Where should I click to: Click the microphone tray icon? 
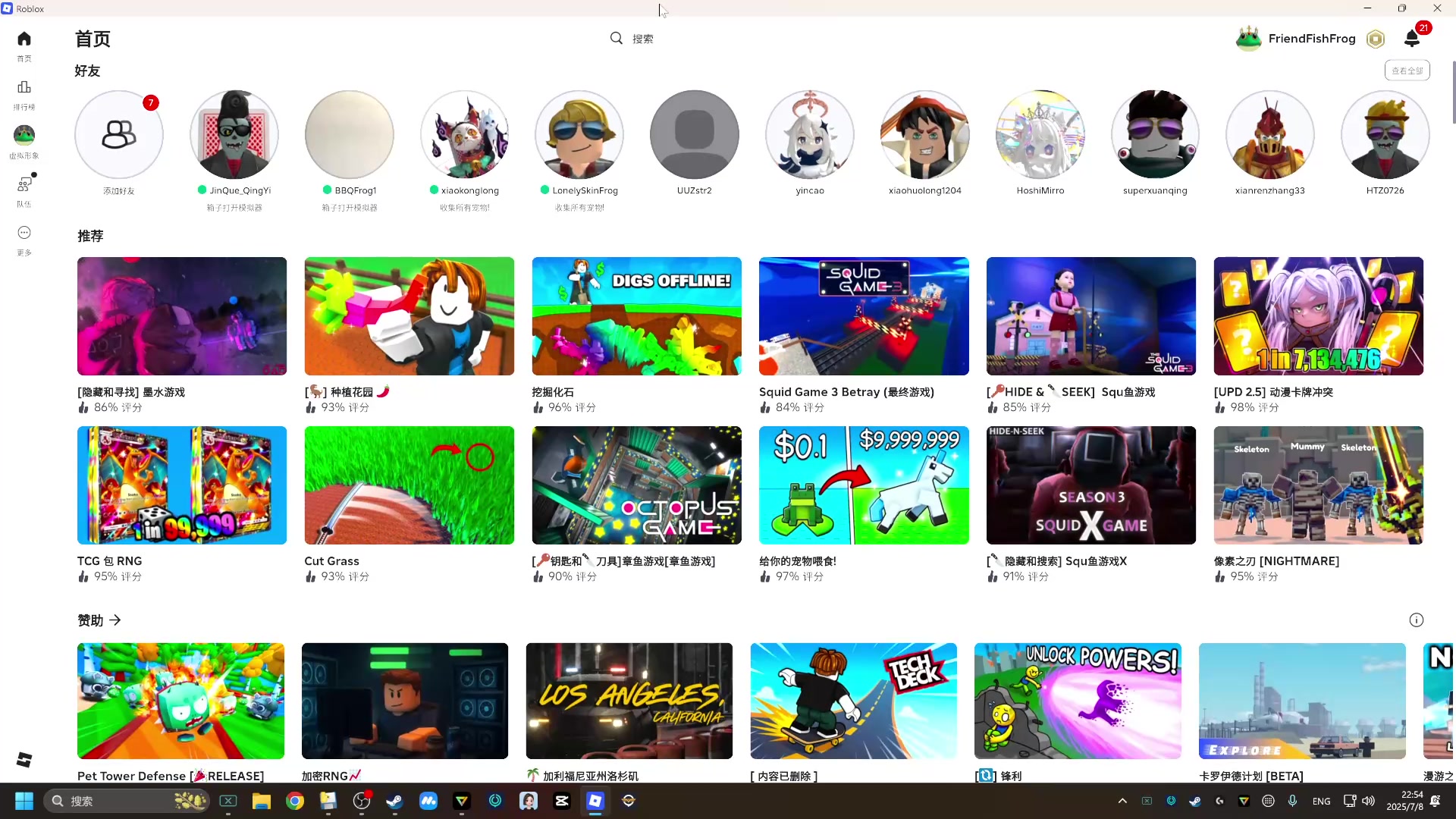pyautogui.click(x=1293, y=801)
